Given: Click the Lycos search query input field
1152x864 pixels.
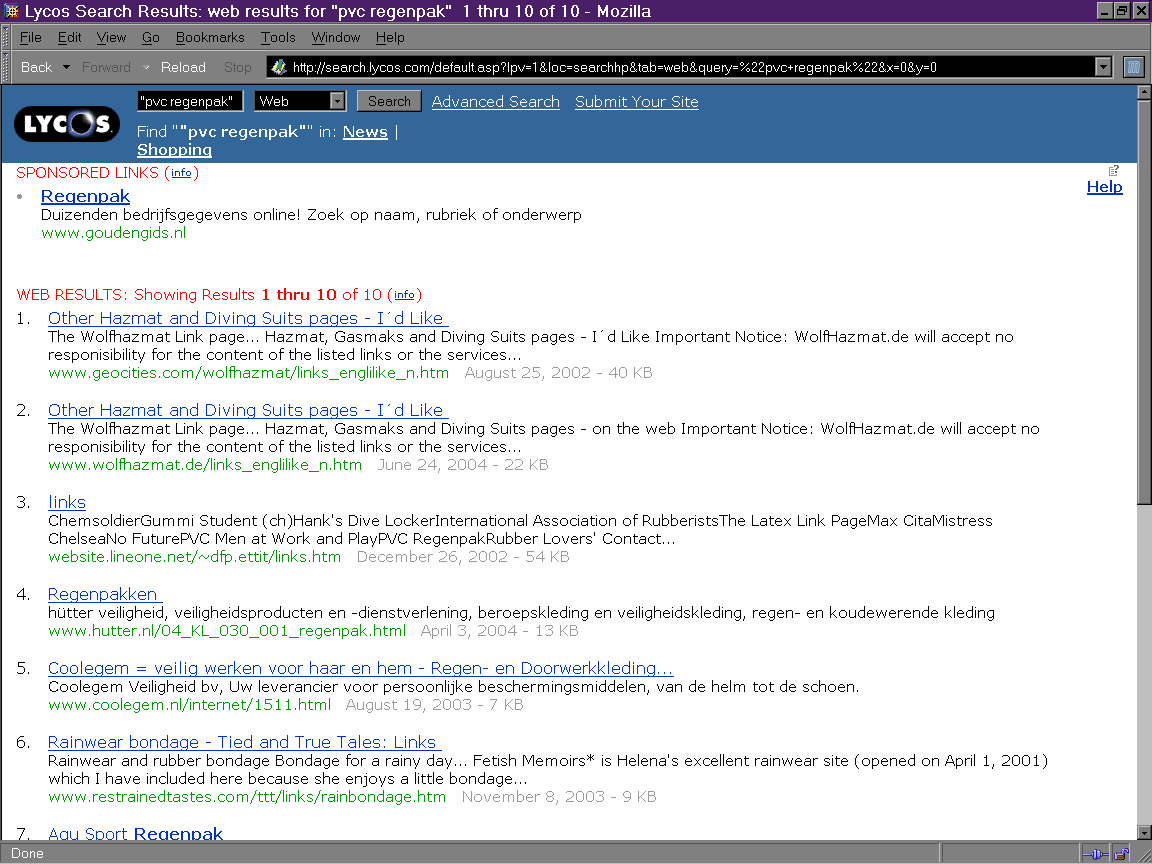Looking at the screenshot, I should (x=190, y=101).
